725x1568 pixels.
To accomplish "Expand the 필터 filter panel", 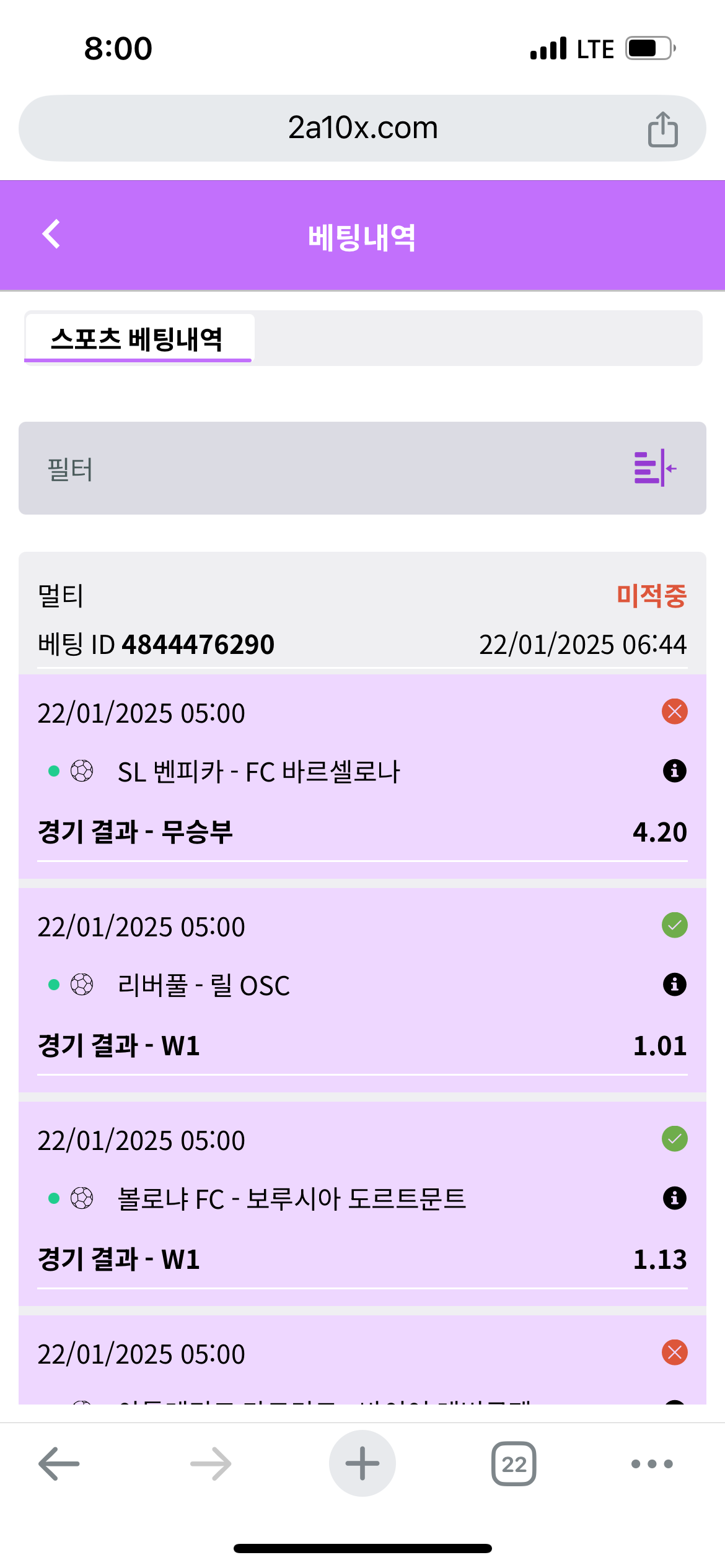I will click(362, 468).
